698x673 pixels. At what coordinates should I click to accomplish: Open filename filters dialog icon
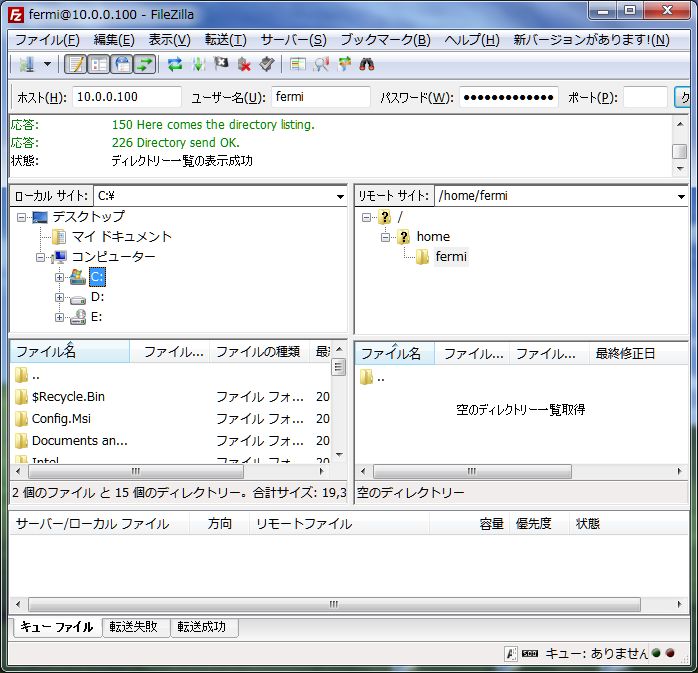tap(297, 65)
